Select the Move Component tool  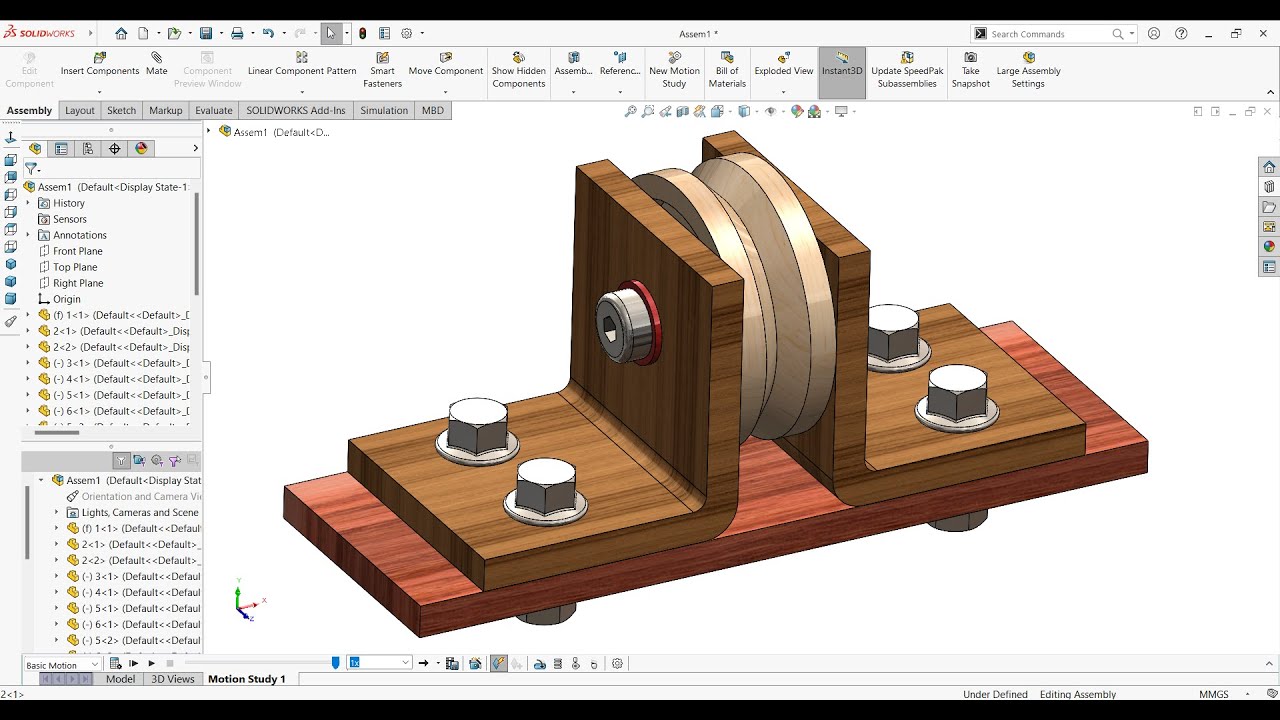pos(445,64)
